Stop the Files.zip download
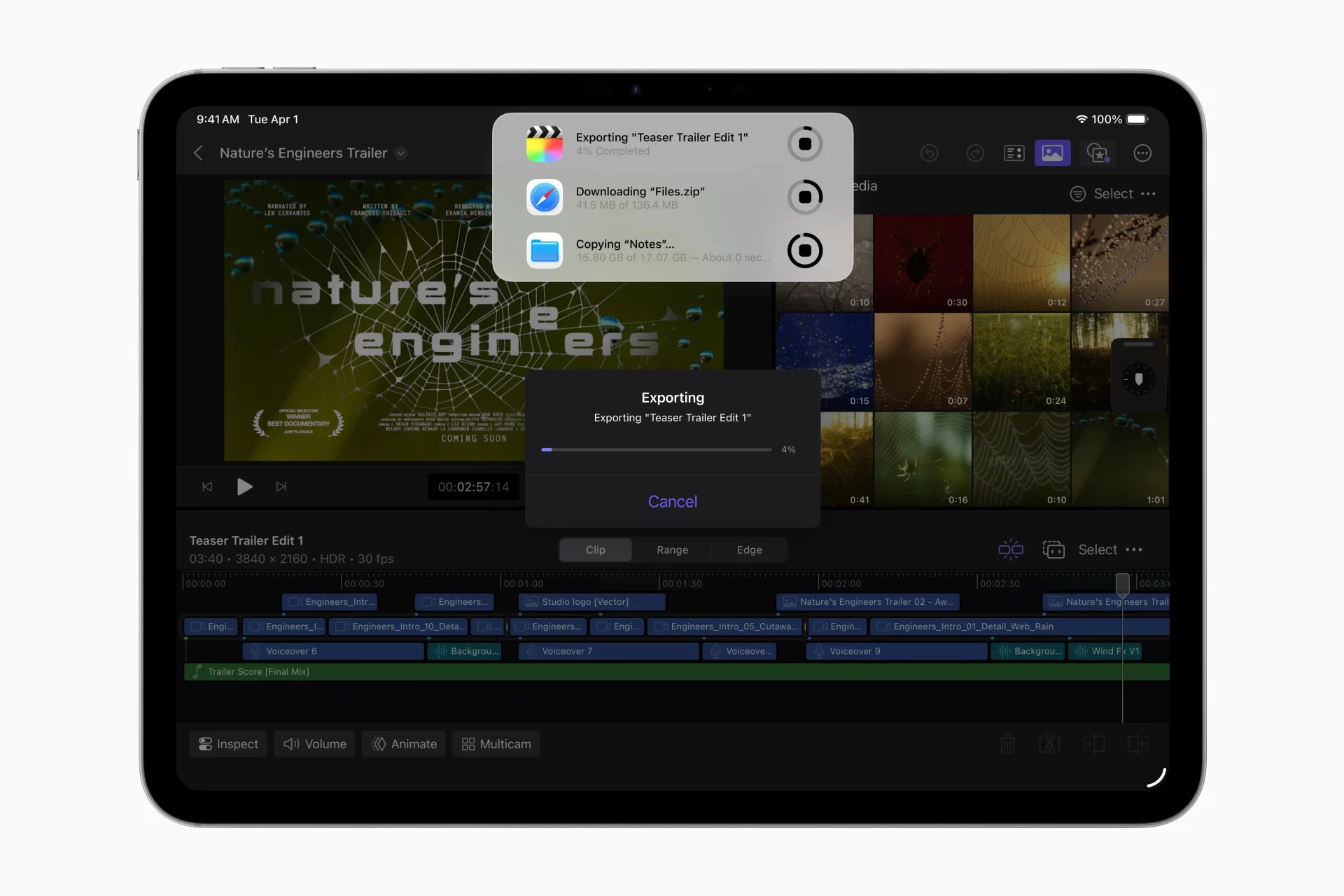The width and height of the screenshot is (1344, 896). [x=804, y=197]
